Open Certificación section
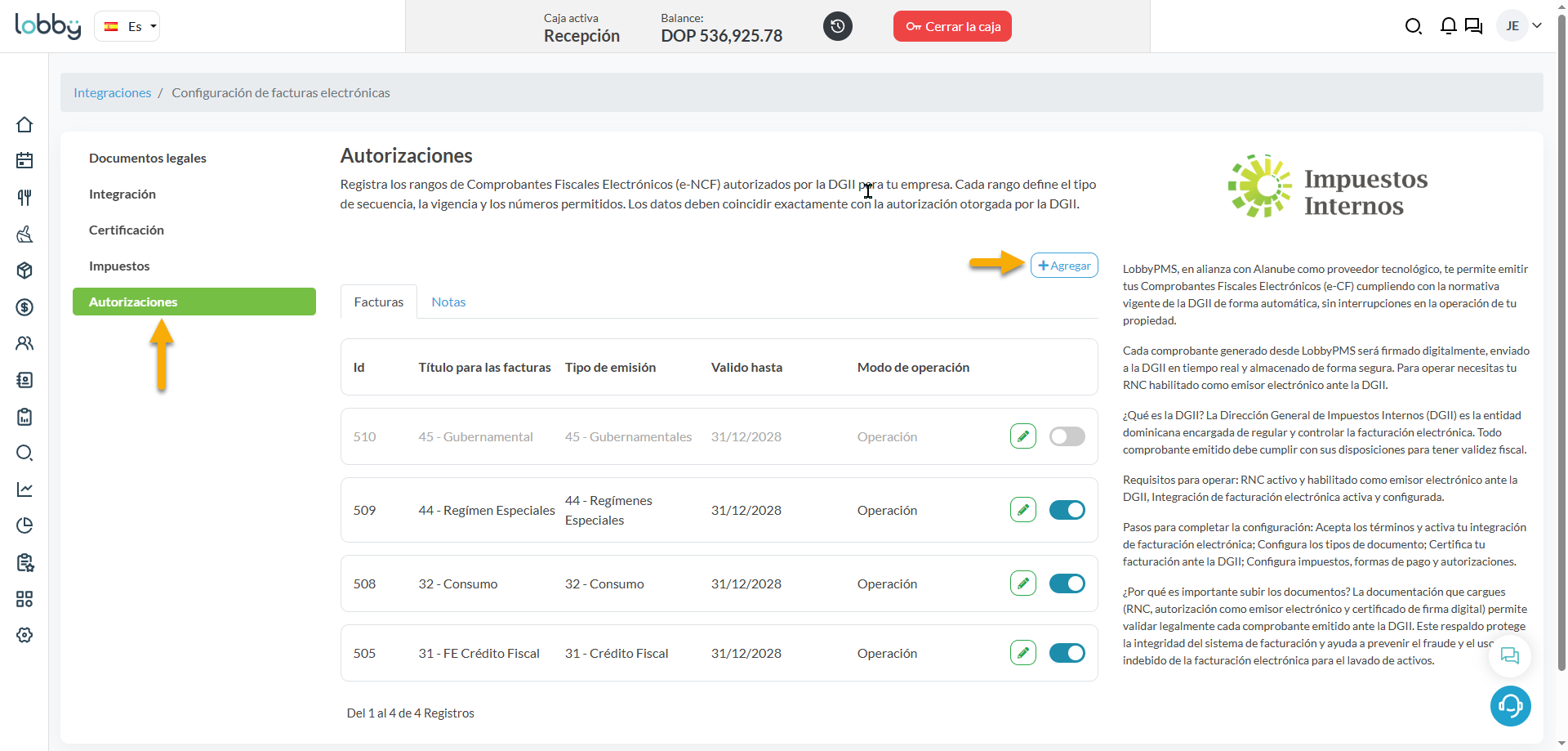The height and width of the screenshot is (751, 1568). point(127,230)
